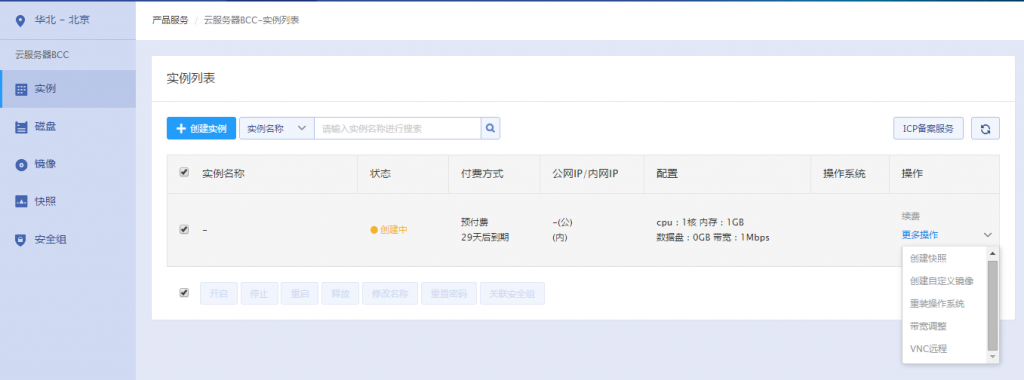Click the location pin icon beside 华北 - 北京

(x=21, y=20)
